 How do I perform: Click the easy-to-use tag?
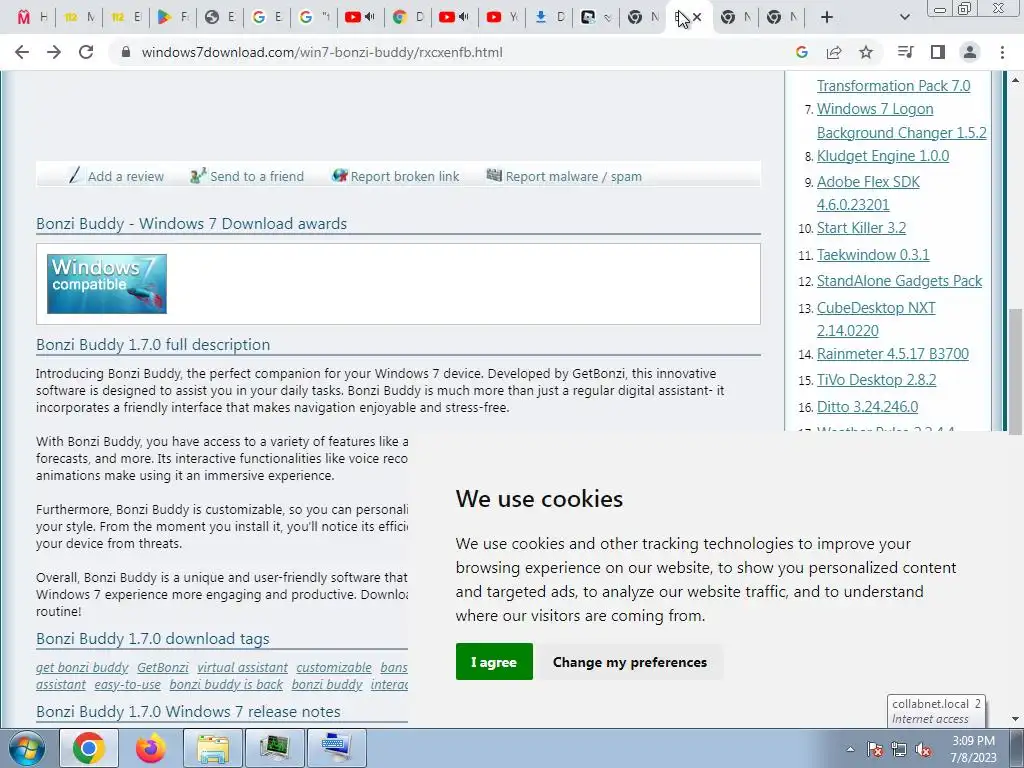127,684
